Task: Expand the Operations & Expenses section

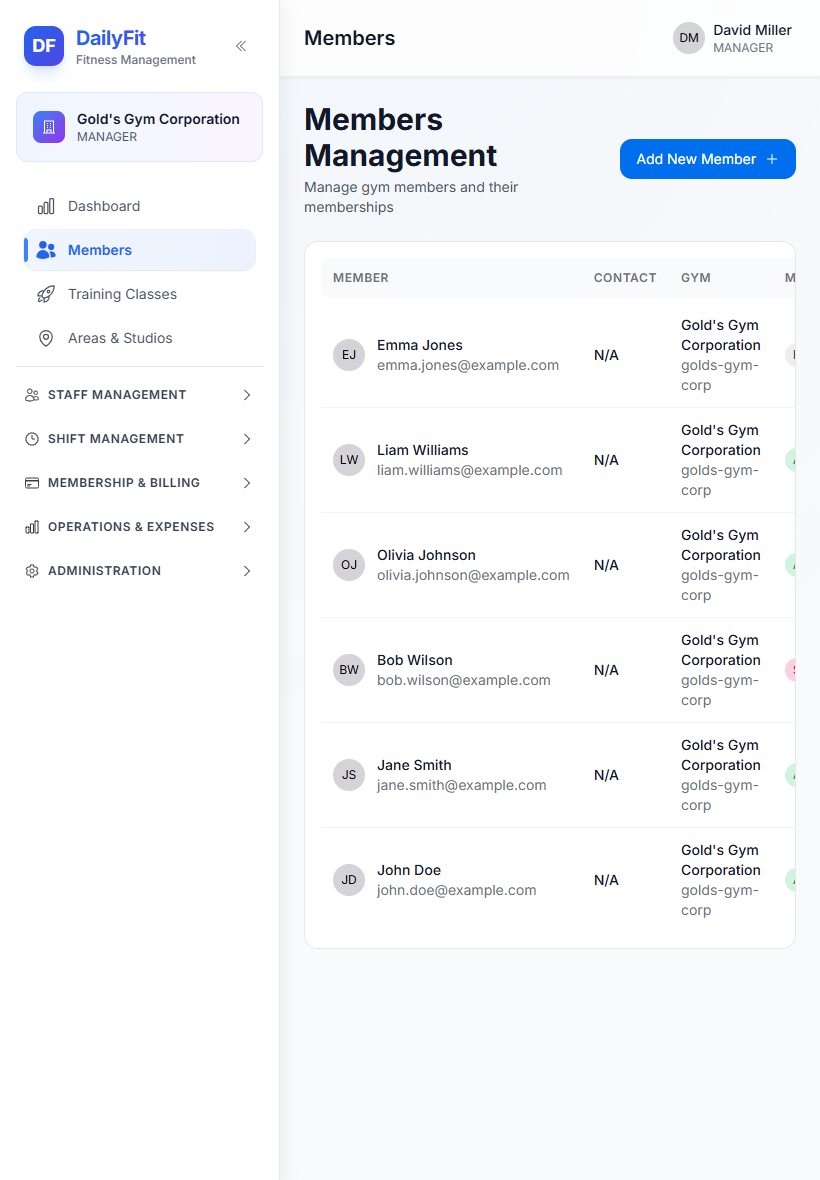Action: (x=139, y=527)
